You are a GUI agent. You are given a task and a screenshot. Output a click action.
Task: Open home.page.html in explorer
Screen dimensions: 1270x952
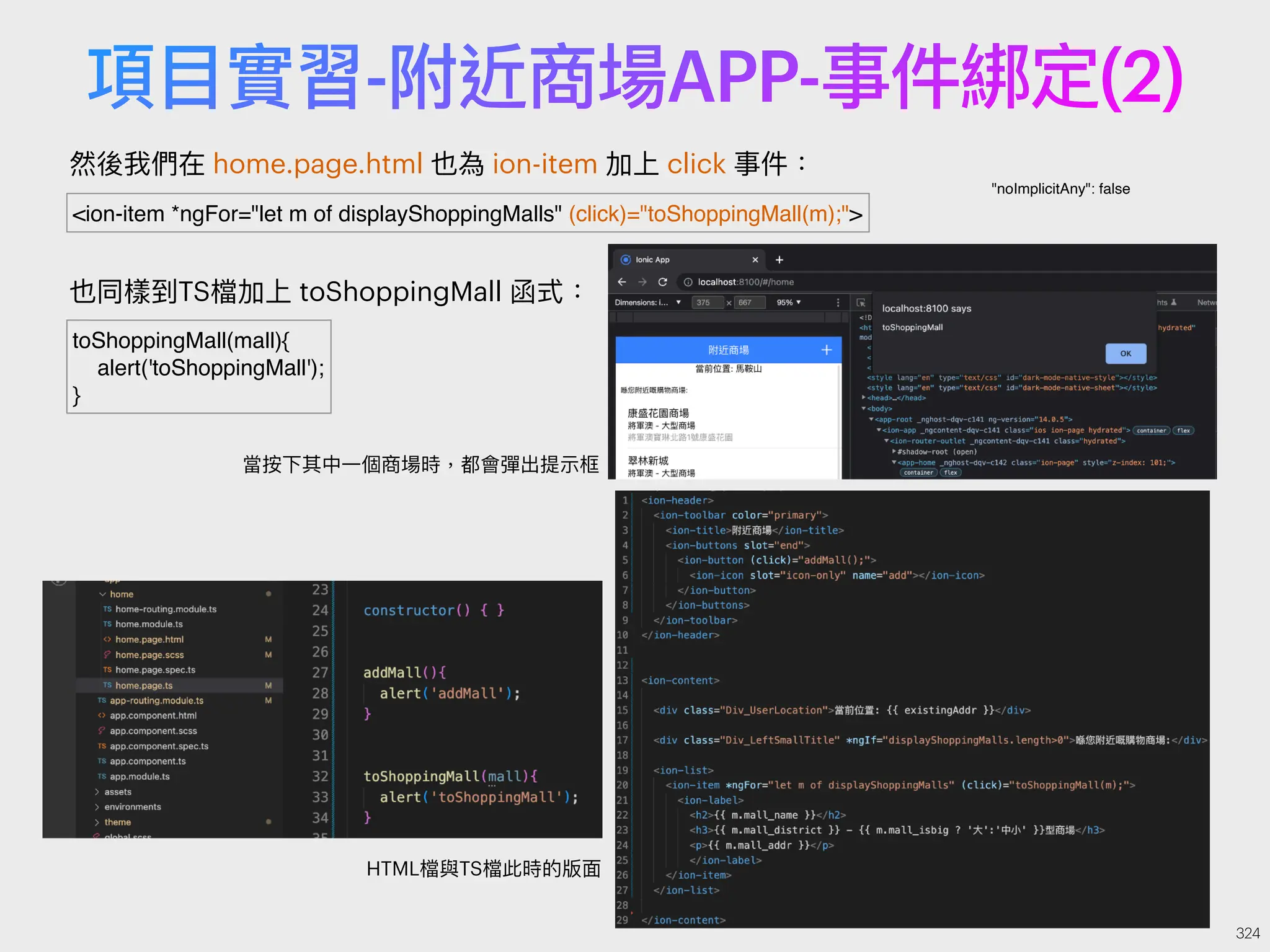point(149,640)
